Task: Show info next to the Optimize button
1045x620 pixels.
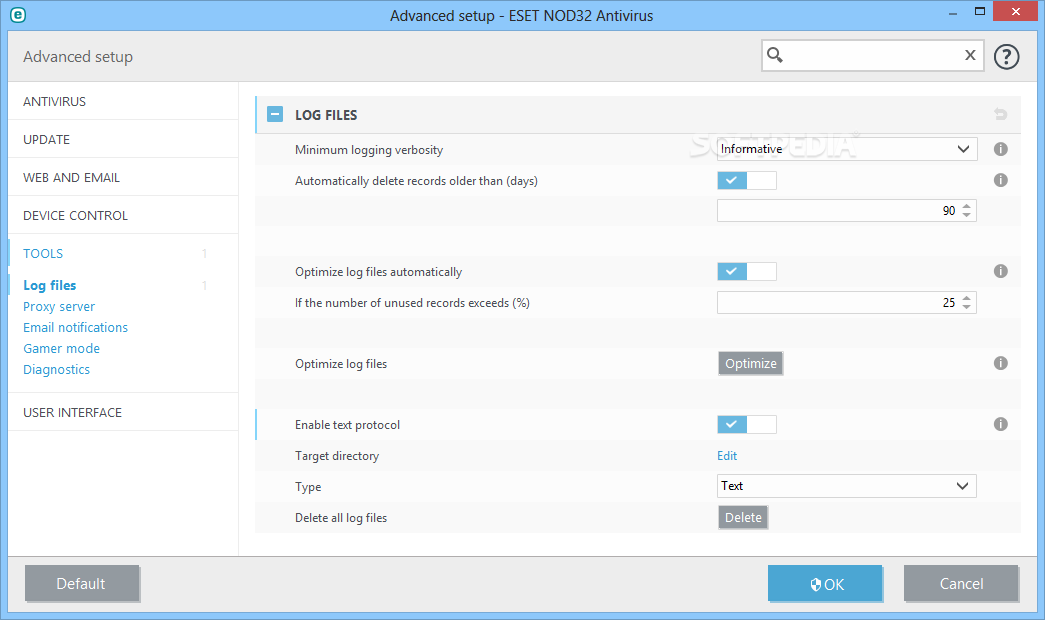Action: click(1000, 363)
